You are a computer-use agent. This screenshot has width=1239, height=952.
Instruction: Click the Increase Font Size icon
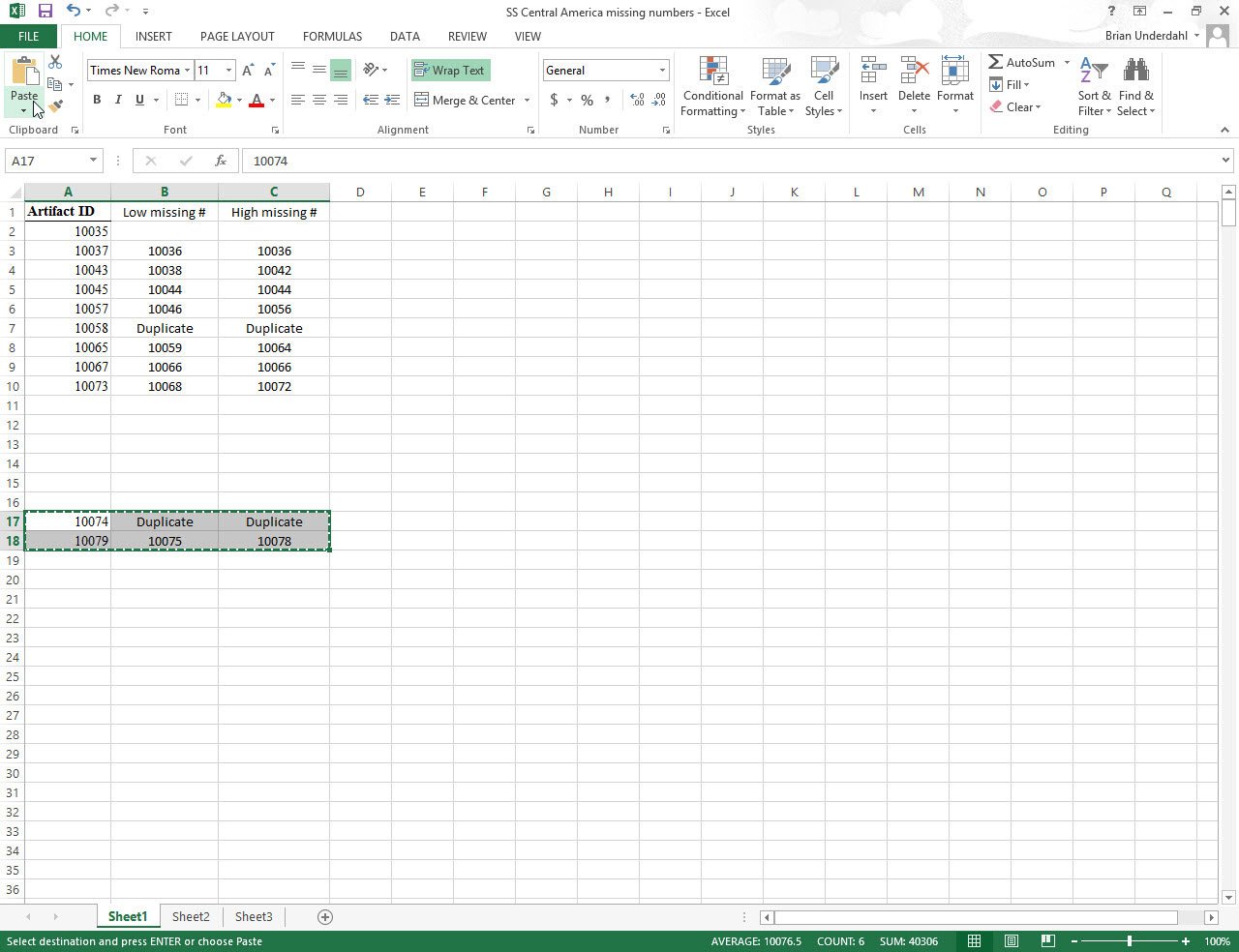248,71
